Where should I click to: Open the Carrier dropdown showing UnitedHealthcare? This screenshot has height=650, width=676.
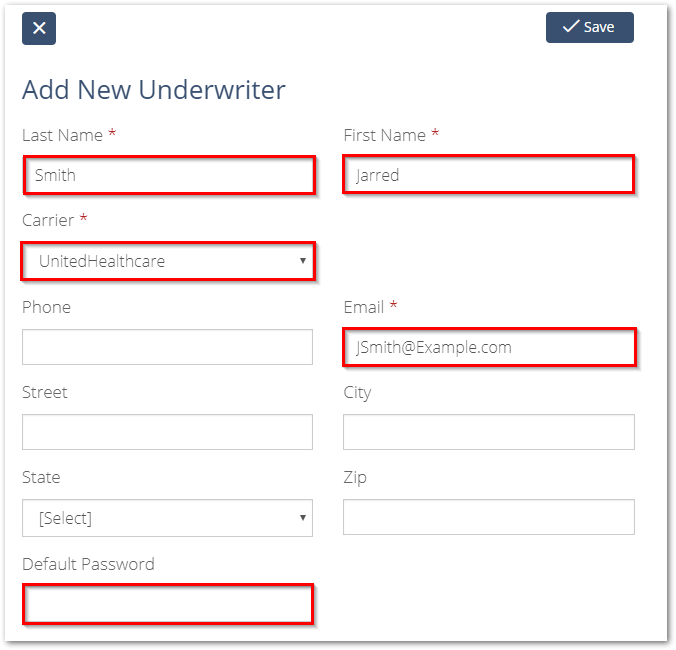point(168,261)
